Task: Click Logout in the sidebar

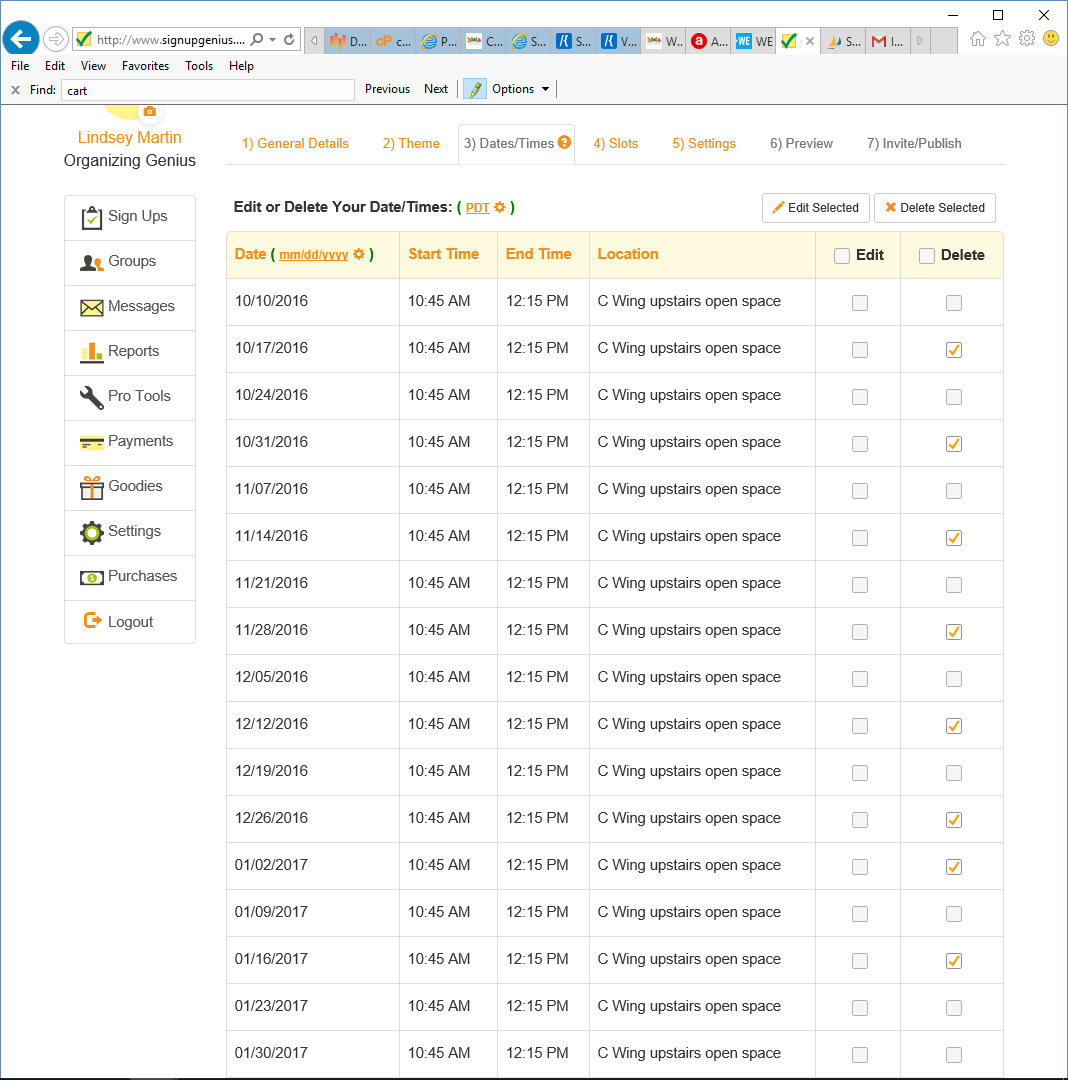Action: pyautogui.click(x=130, y=622)
